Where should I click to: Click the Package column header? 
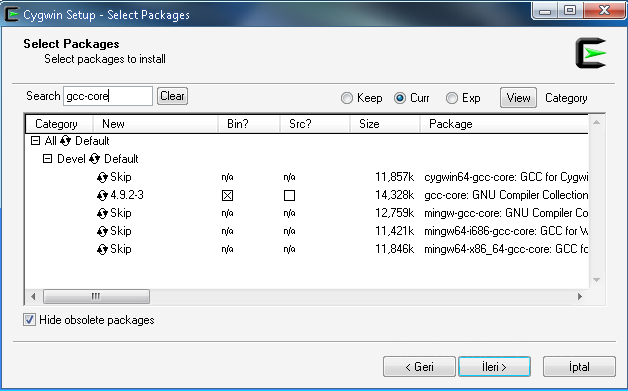click(x=504, y=124)
